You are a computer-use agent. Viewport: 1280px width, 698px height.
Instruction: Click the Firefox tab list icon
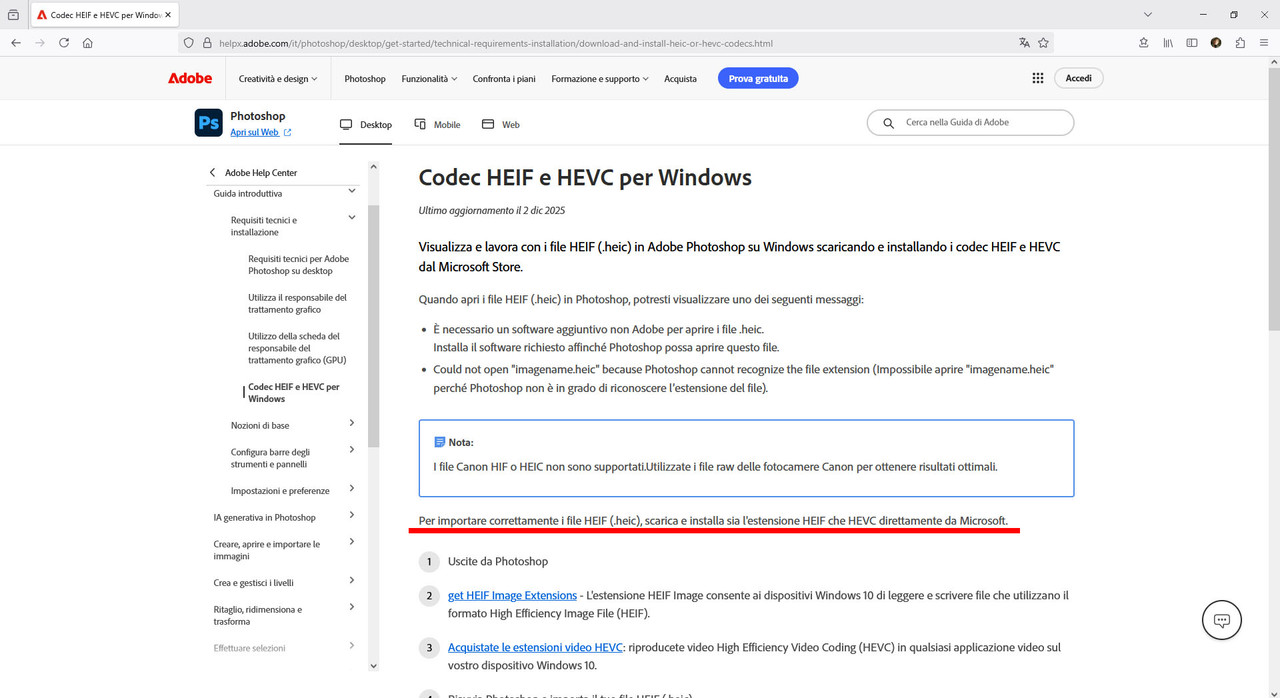(13, 15)
